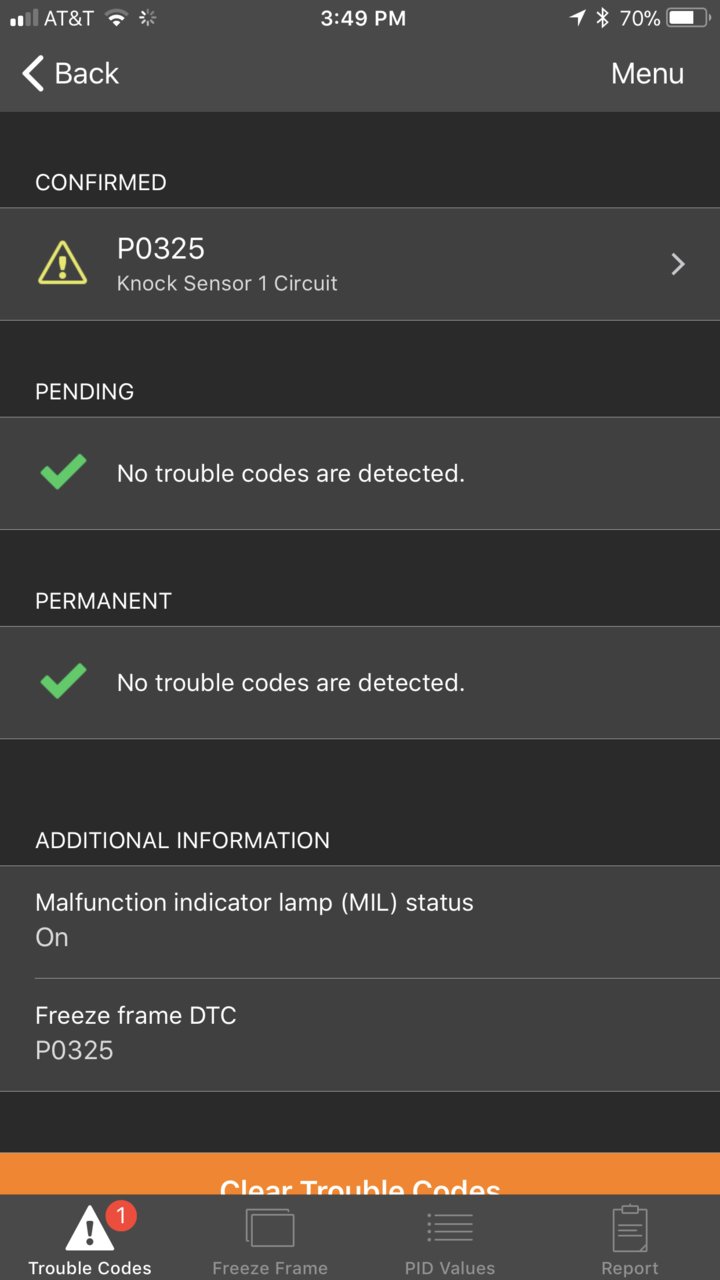Image resolution: width=720 pixels, height=1280 pixels.
Task: Open the P0325 Knock Sensor 1 Circuit row
Action: point(360,264)
